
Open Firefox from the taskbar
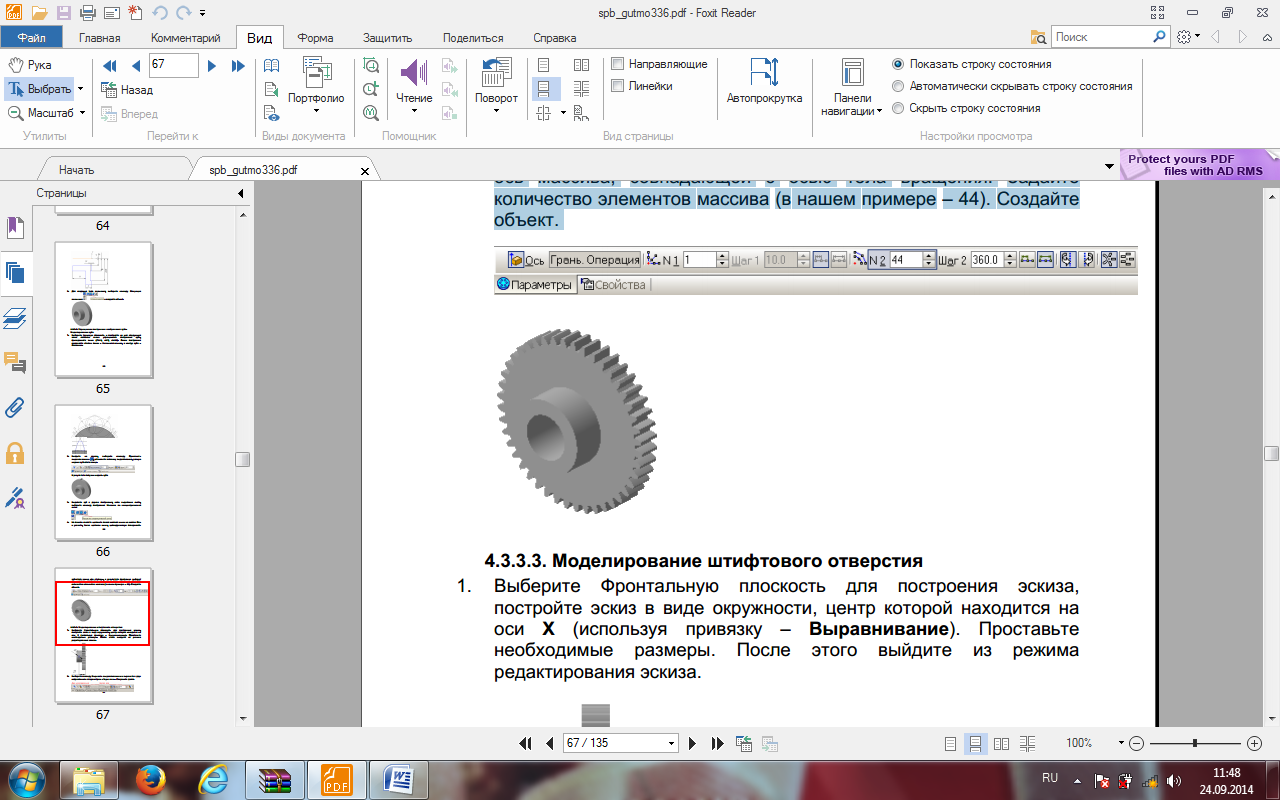point(149,779)
